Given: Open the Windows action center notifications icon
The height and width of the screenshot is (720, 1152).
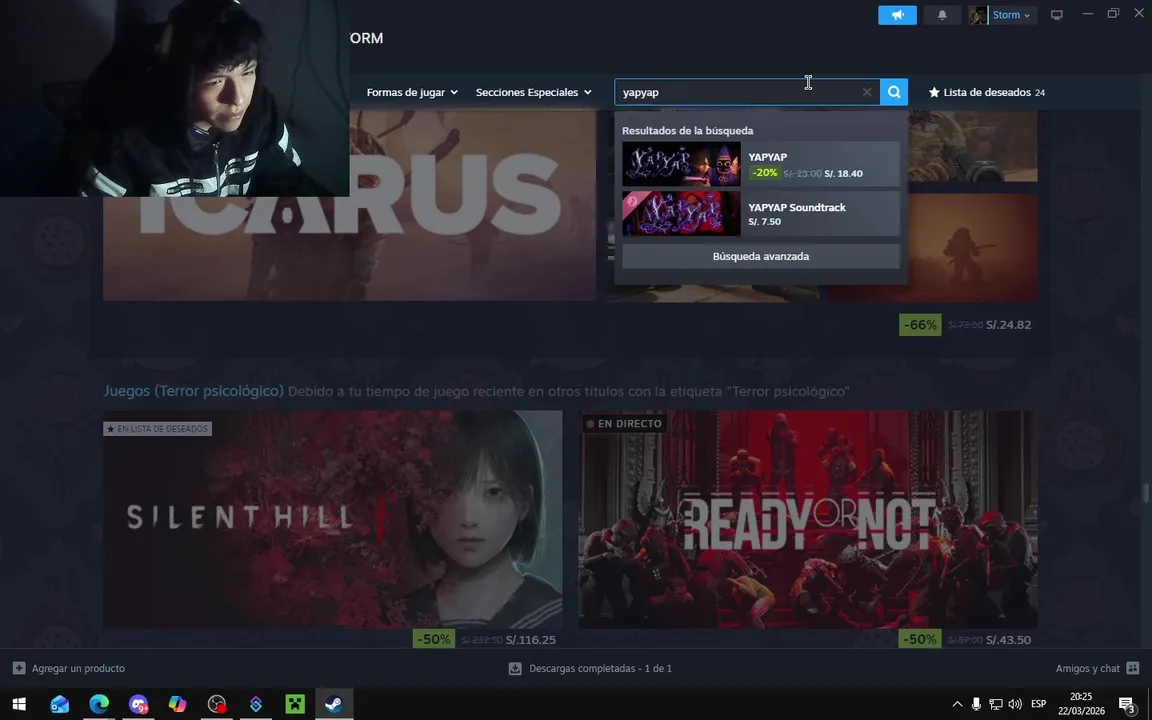Looking at the screenshot, I should point(1128,705).
